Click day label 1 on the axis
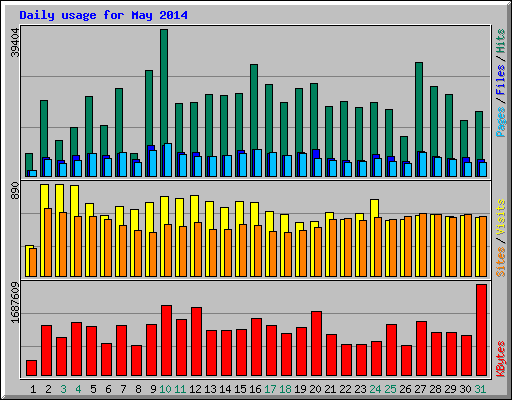Image resolution: width=512 pixels, height=400 pixels. coord(33,389)
